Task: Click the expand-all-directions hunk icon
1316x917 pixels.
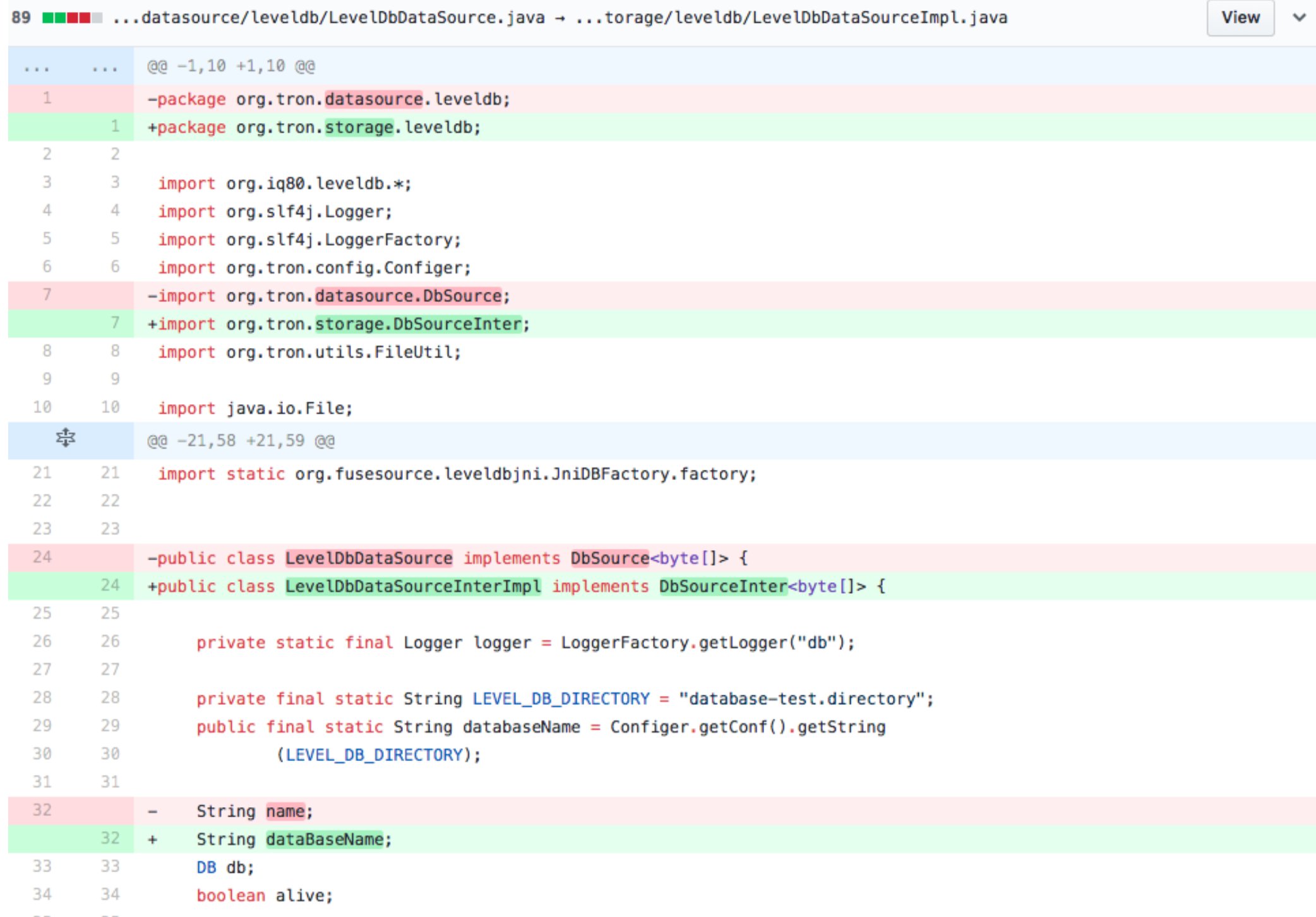Action: tap(65, 438)
